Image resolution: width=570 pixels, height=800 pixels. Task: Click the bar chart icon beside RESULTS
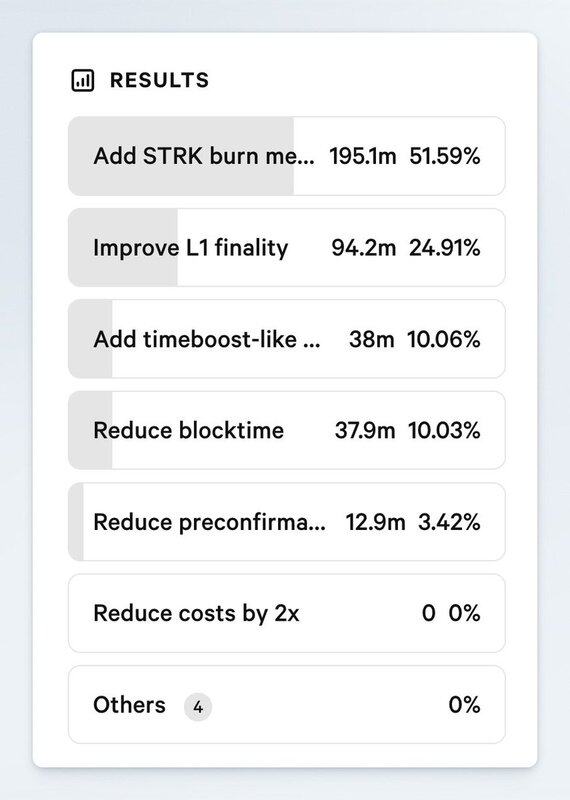coord(82,81)
